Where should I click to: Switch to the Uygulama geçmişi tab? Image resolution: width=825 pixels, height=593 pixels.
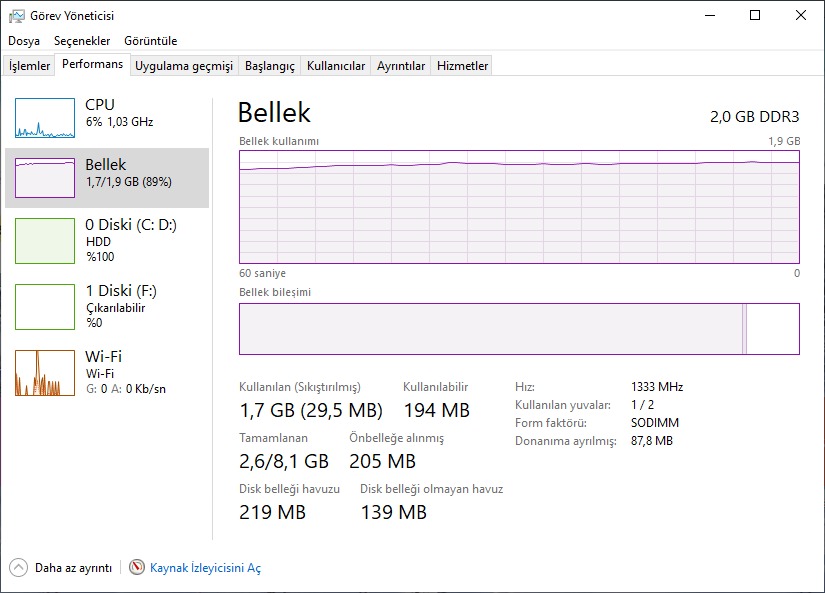click(184, 66)
